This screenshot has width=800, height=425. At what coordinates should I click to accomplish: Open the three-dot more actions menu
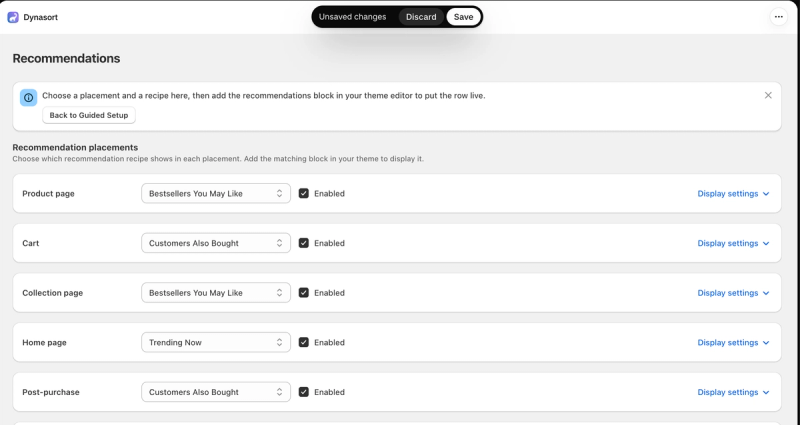tap(778, 17)
